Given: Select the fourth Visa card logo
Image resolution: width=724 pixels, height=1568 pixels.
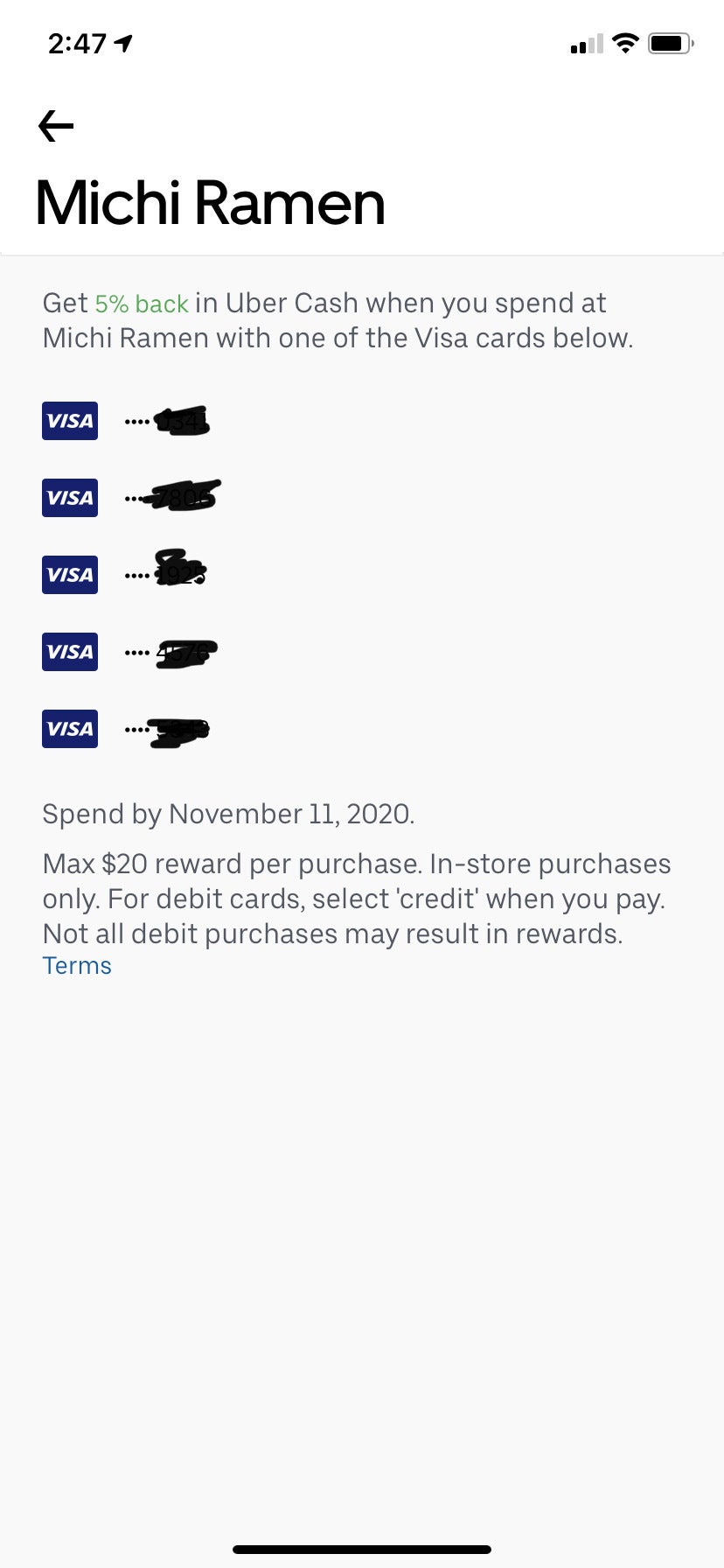Looking at the screenshot, I should click(x=70, y=652).
